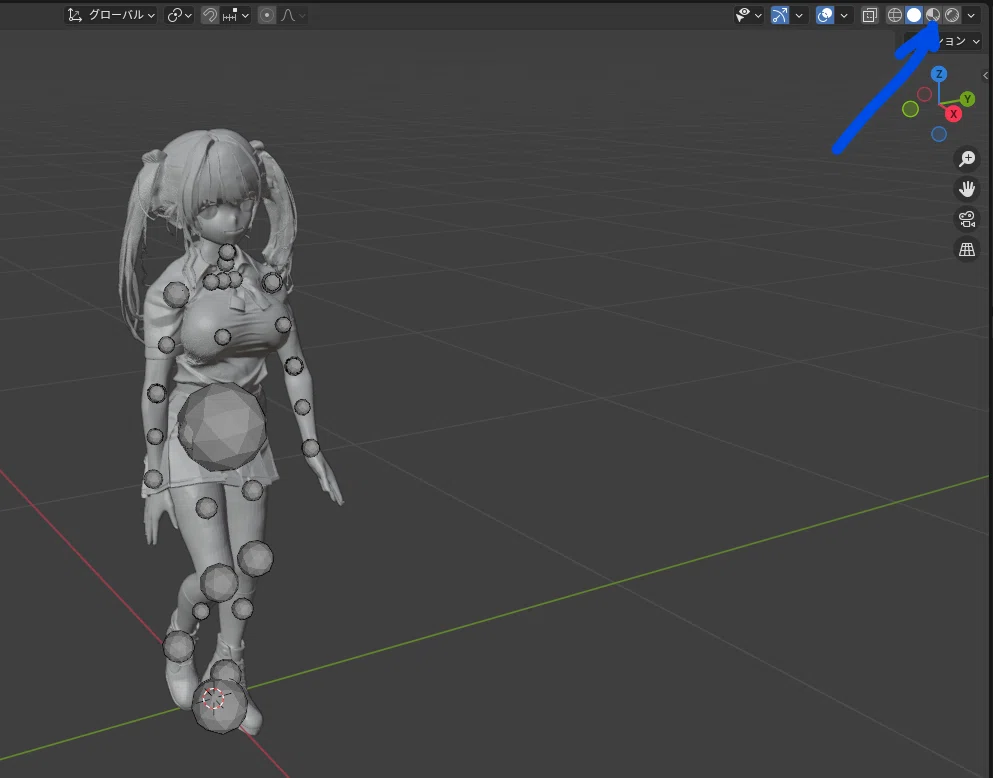Screen dimensions: 993x778
Task: Switch to material preview shading
Action: tap(933, 15)
